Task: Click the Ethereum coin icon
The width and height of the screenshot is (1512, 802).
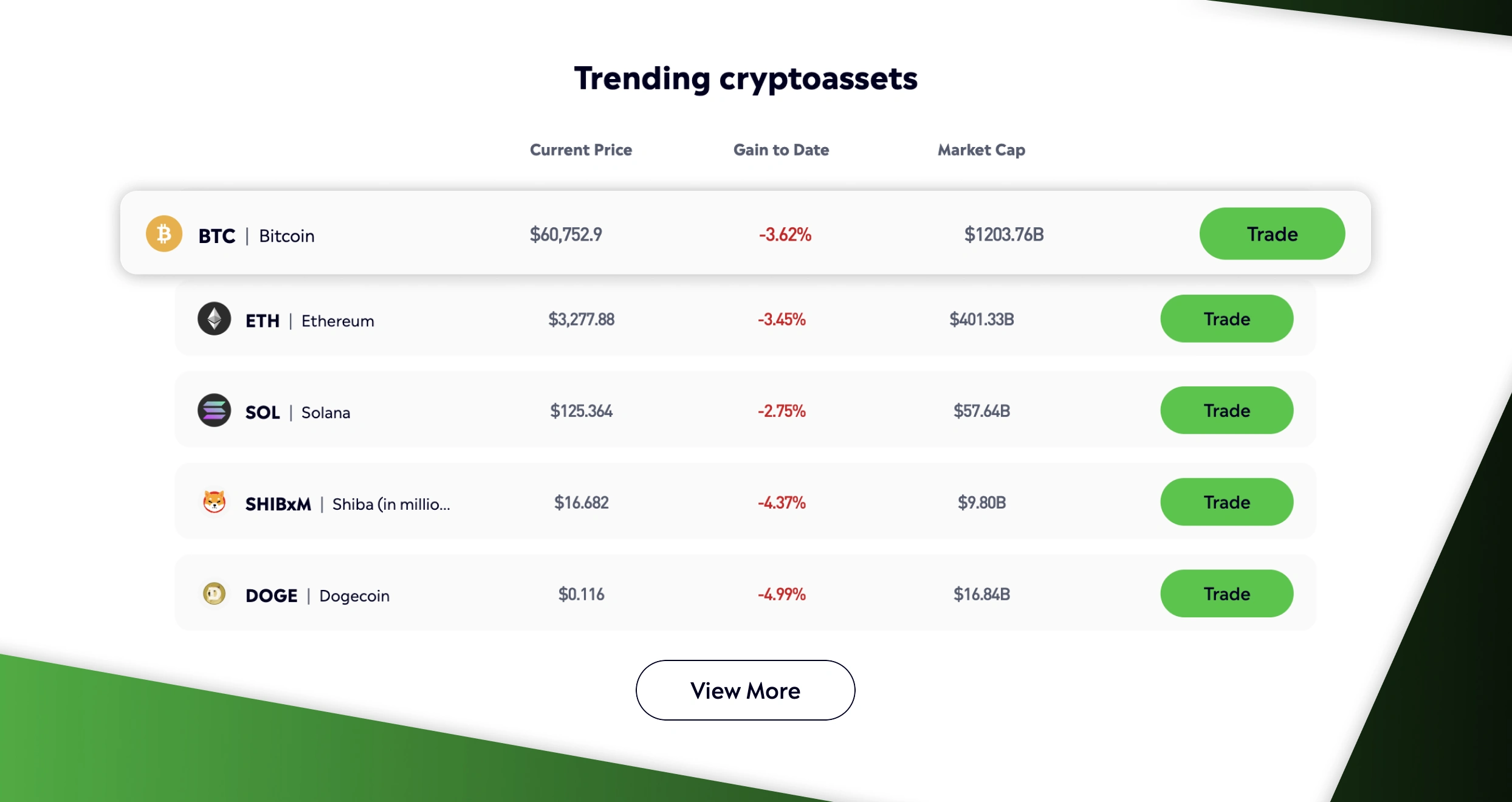Action: (215, 319)
